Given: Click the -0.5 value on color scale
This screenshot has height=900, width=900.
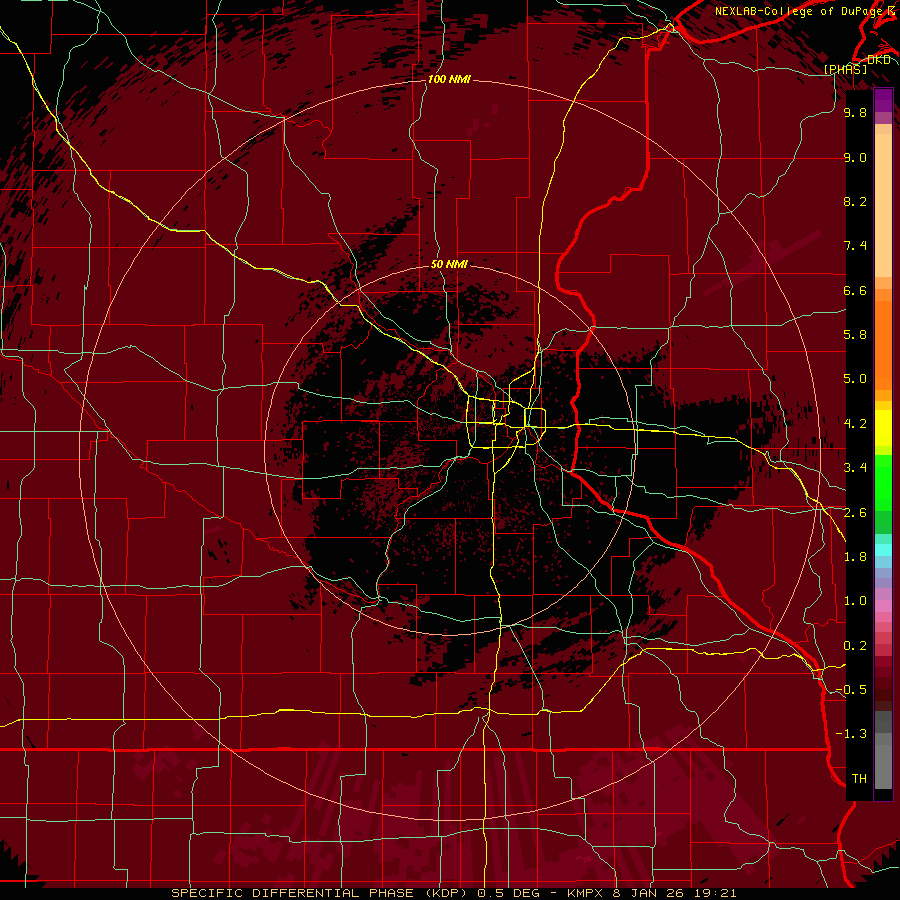Looking at the screenshot, I should (x=851, y=690).
